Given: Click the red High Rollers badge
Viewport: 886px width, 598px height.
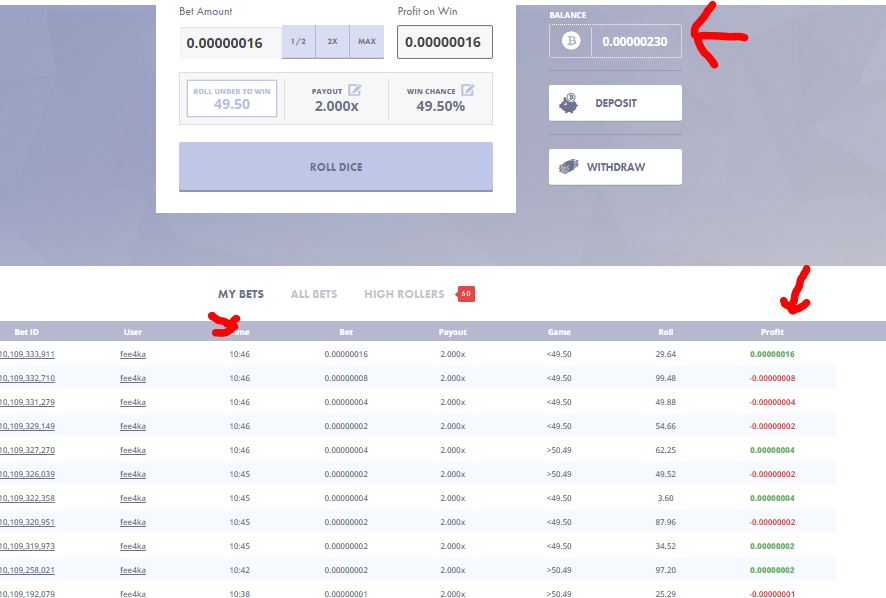Looking at the screenshot, I should tap(465, 294).
